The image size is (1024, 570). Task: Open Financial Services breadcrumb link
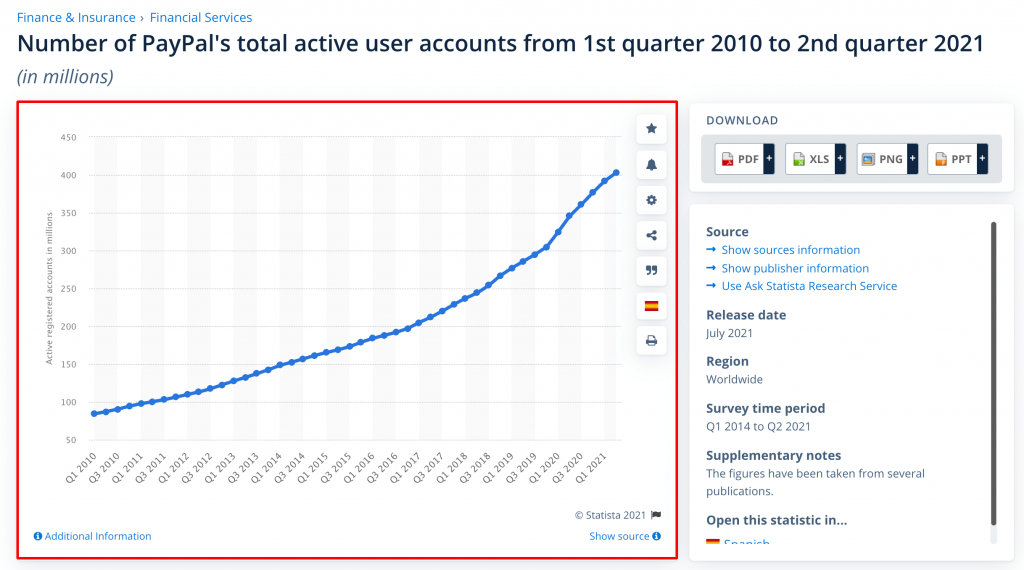coord(201,18)
